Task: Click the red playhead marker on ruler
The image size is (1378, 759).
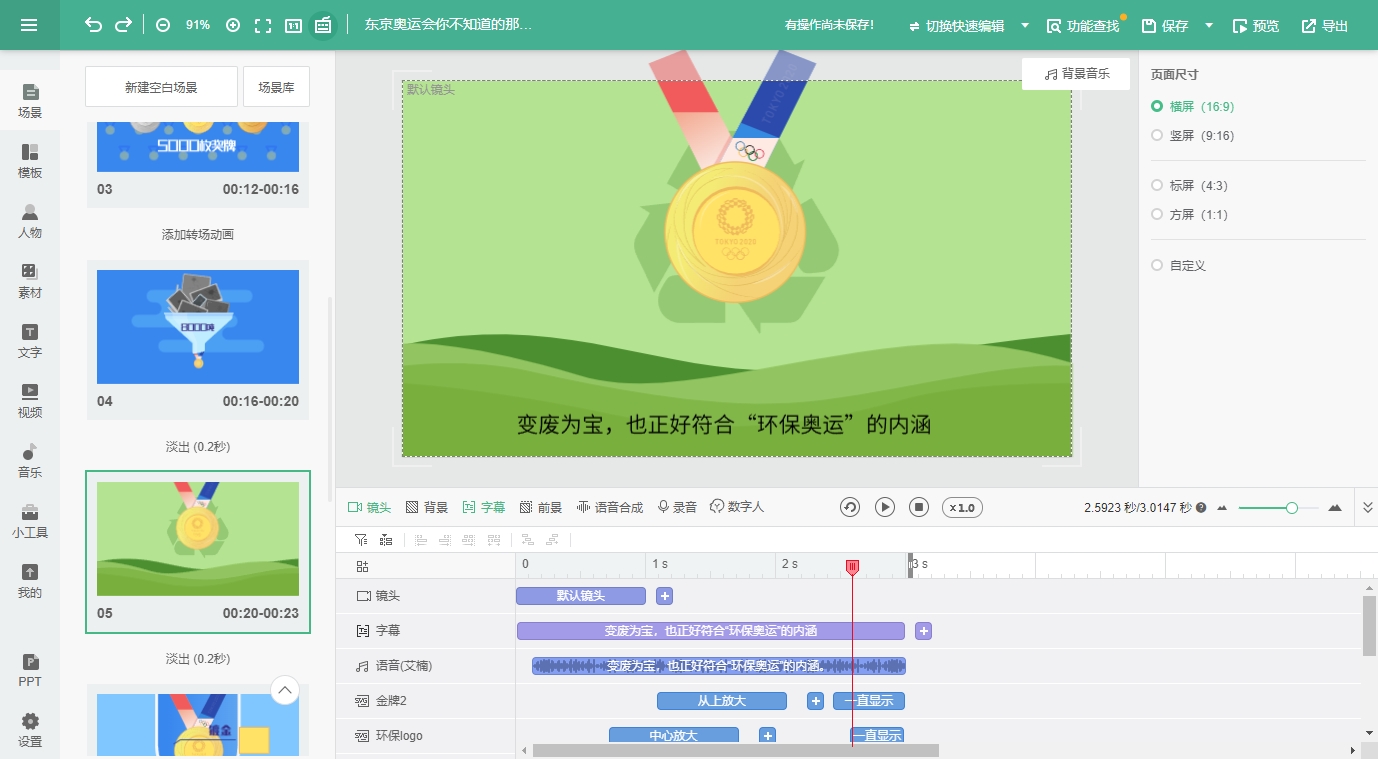Action: (x=852, y=567)
